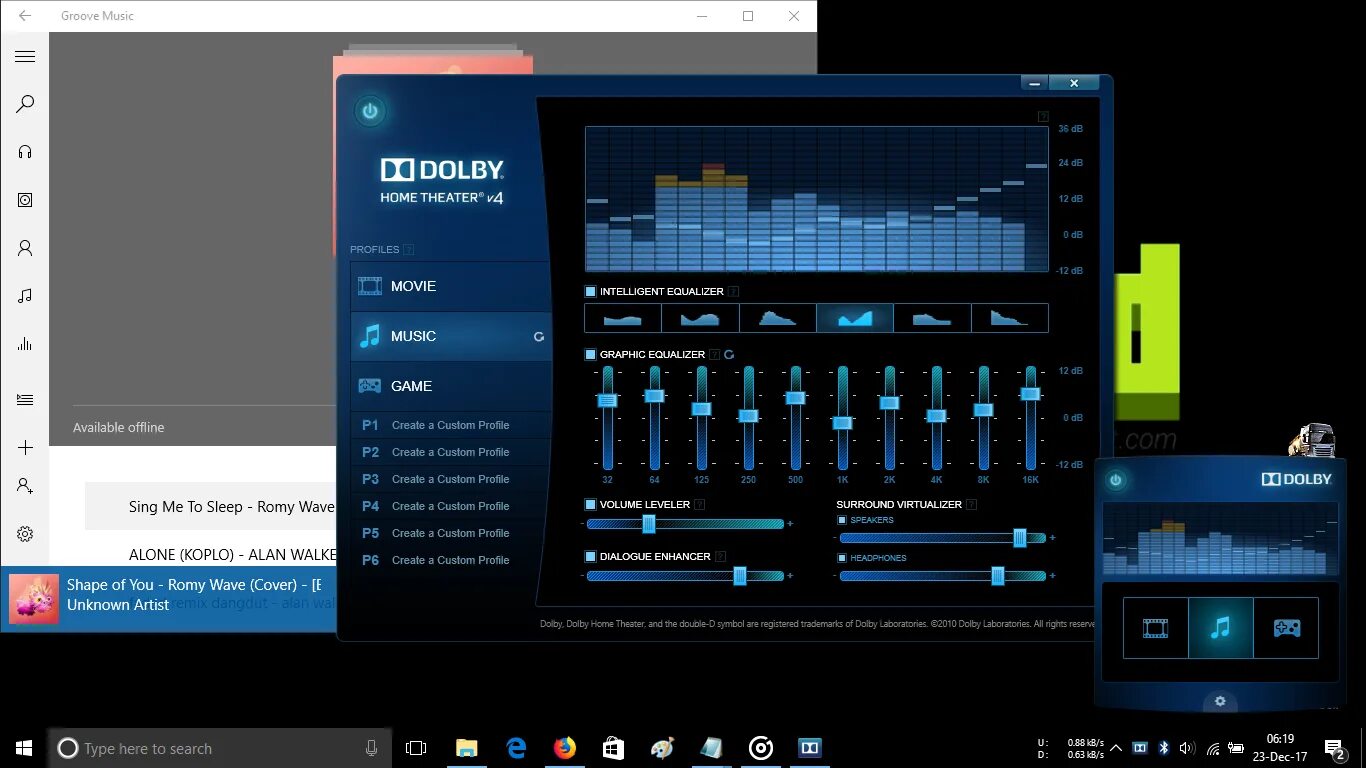This screenshot has width=1366, height=768.
Task: Toggle the Graphic Equalizer checkbox
Action: click(590, 355)
